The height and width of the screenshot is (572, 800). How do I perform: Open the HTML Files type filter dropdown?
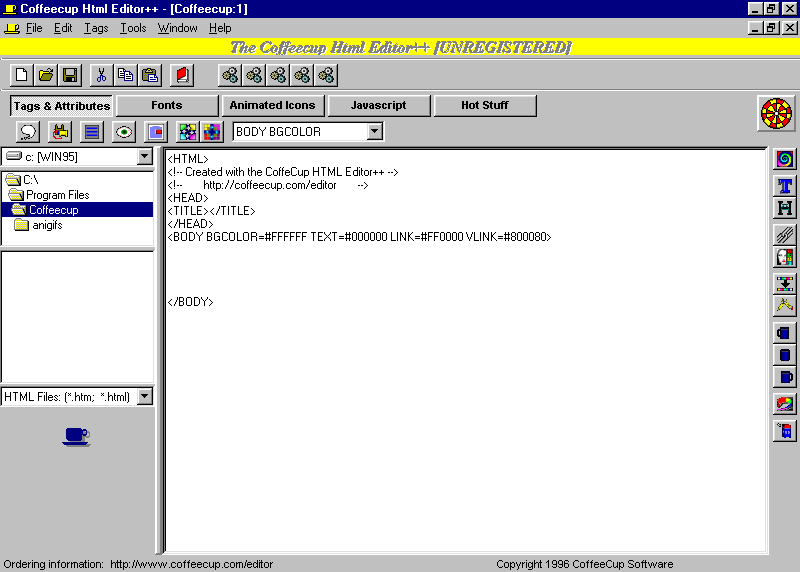145,396
